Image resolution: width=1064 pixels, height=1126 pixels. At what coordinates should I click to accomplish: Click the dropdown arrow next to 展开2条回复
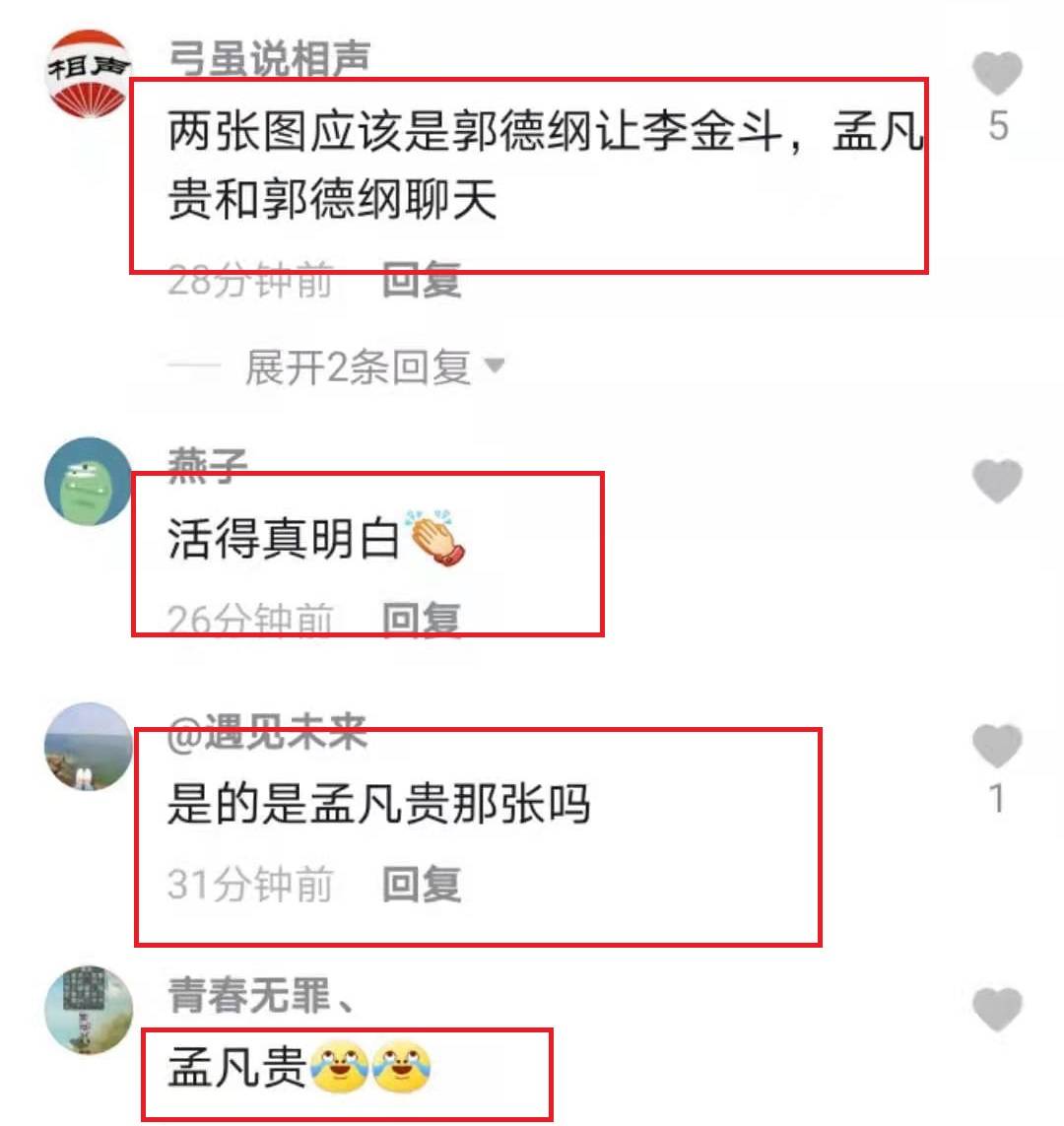(495, 365)
